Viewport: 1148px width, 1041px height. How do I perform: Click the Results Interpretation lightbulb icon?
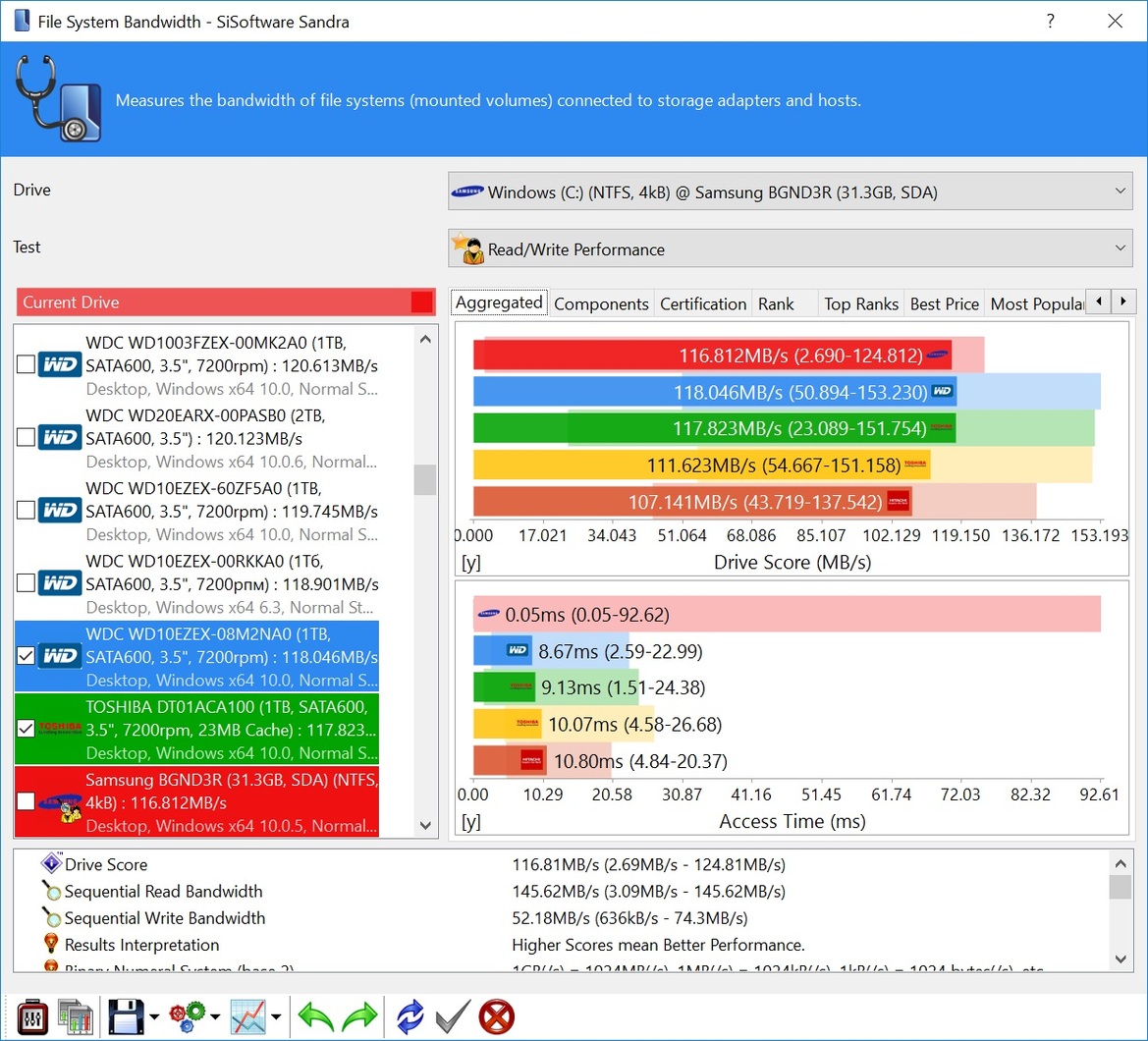pos(51,944)
